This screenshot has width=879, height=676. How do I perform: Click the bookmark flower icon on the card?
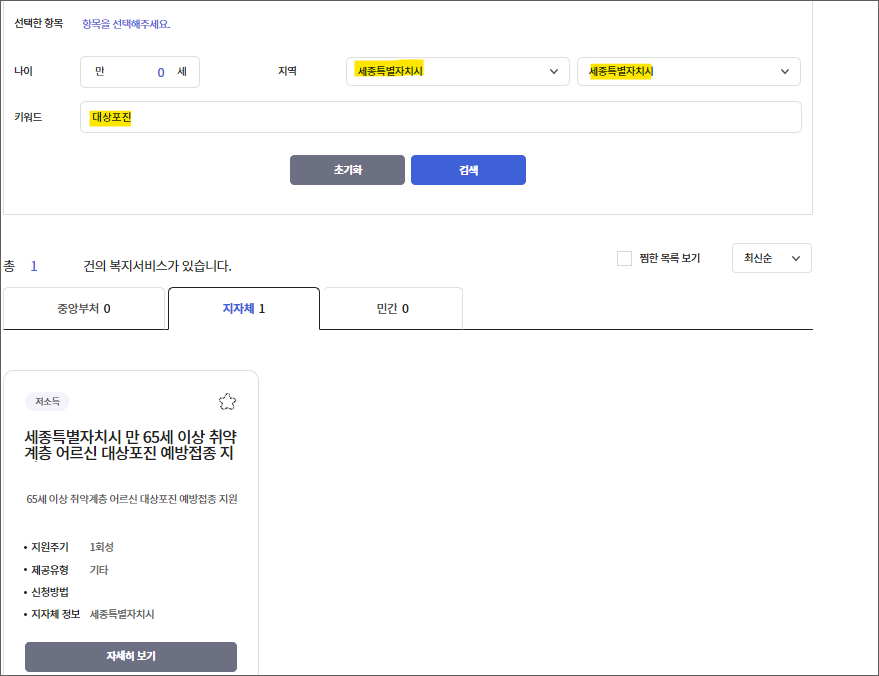227,400
